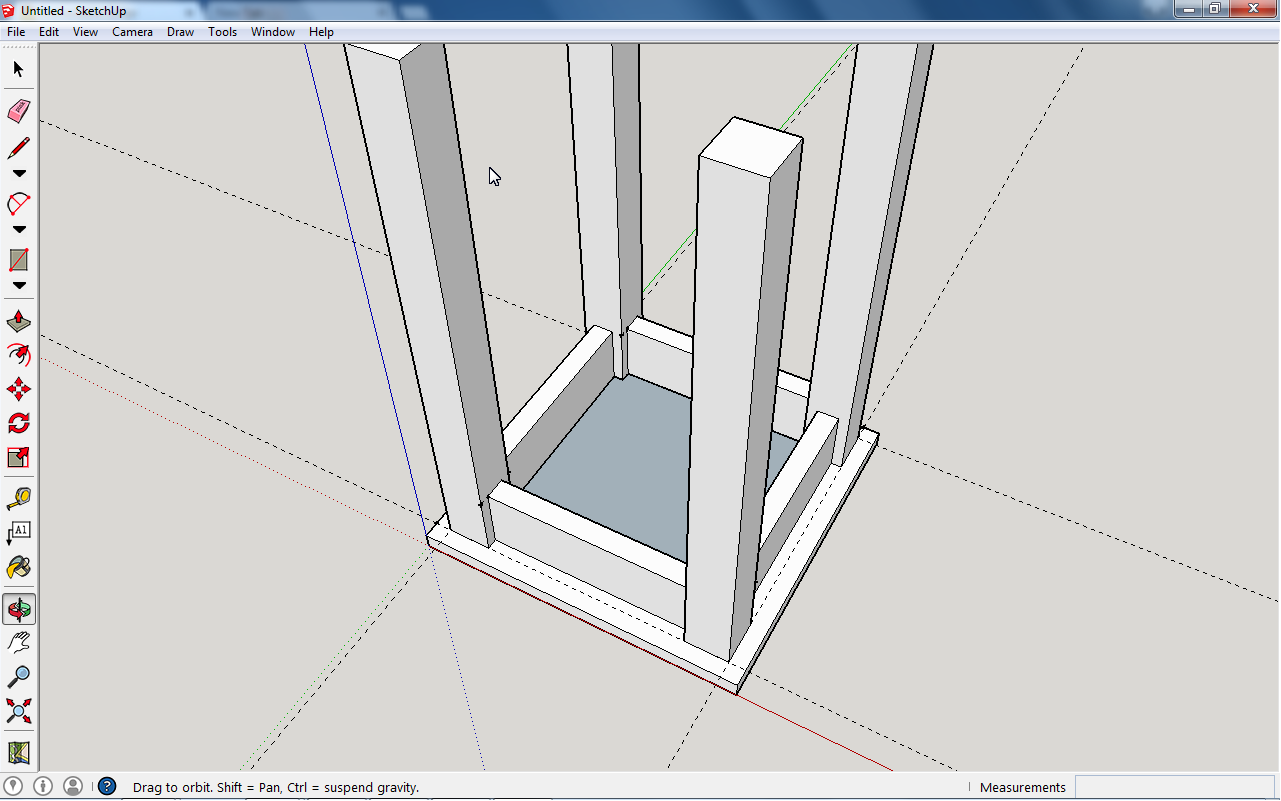1281x801 pixels.
Task: Click the Zoom Extents tool
Action: (x=19, y=711)
